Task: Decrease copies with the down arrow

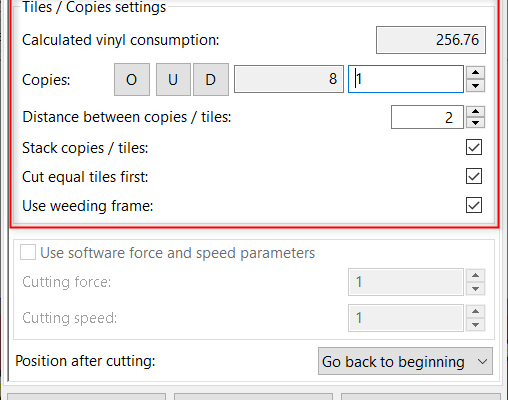Action: tap(476, 86)
